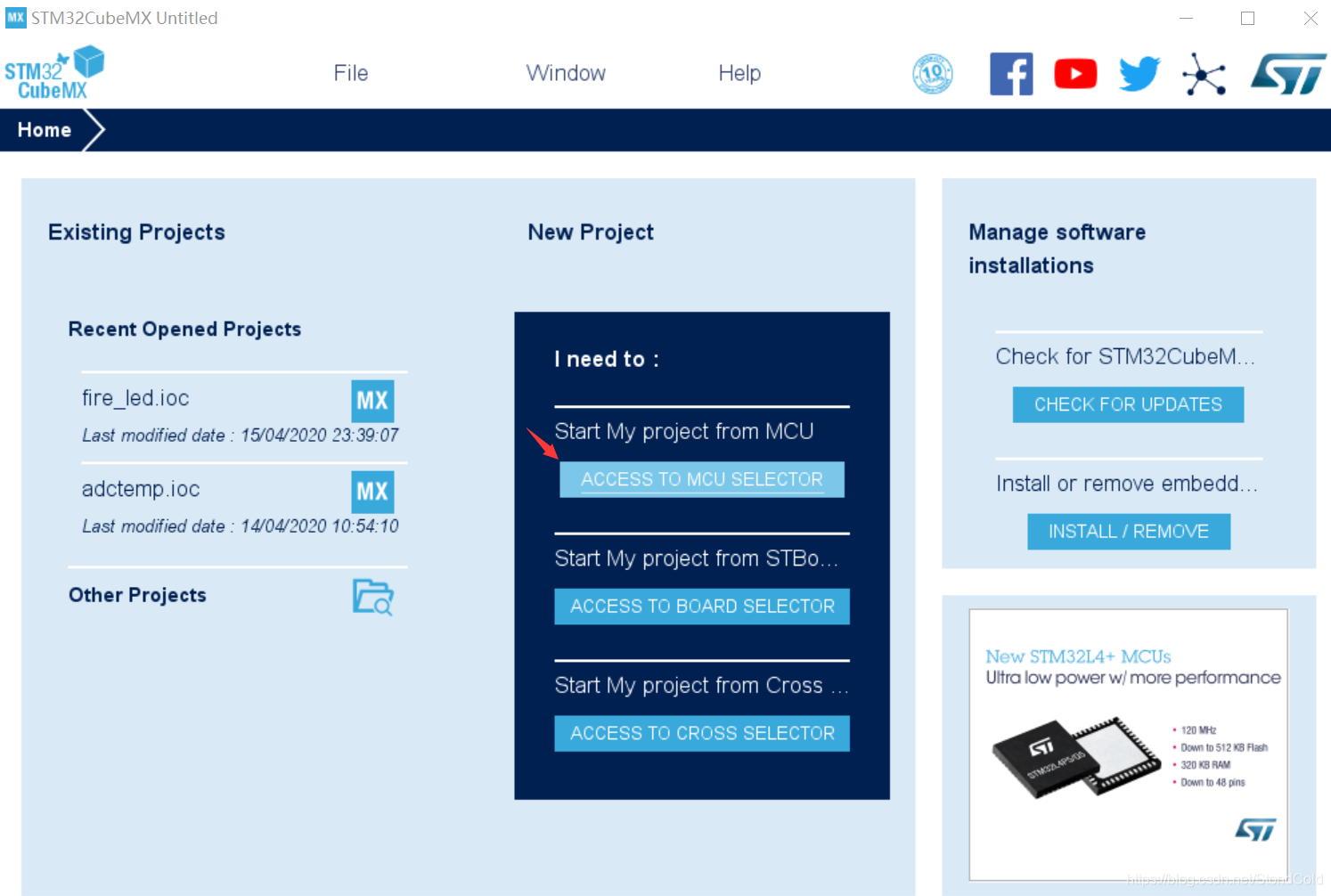The width and height of the screenshot is (1331, 896).
Task: Open the Twitter bird icon link
Action: coord(1139,74)
